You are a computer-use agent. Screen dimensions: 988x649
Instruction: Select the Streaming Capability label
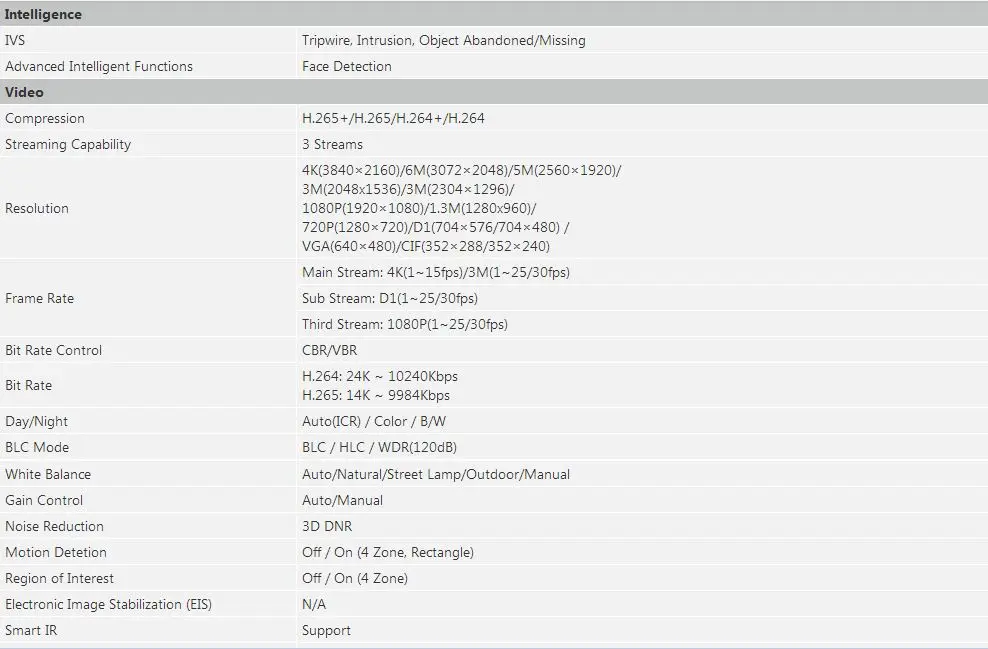(x=68, y=144)
